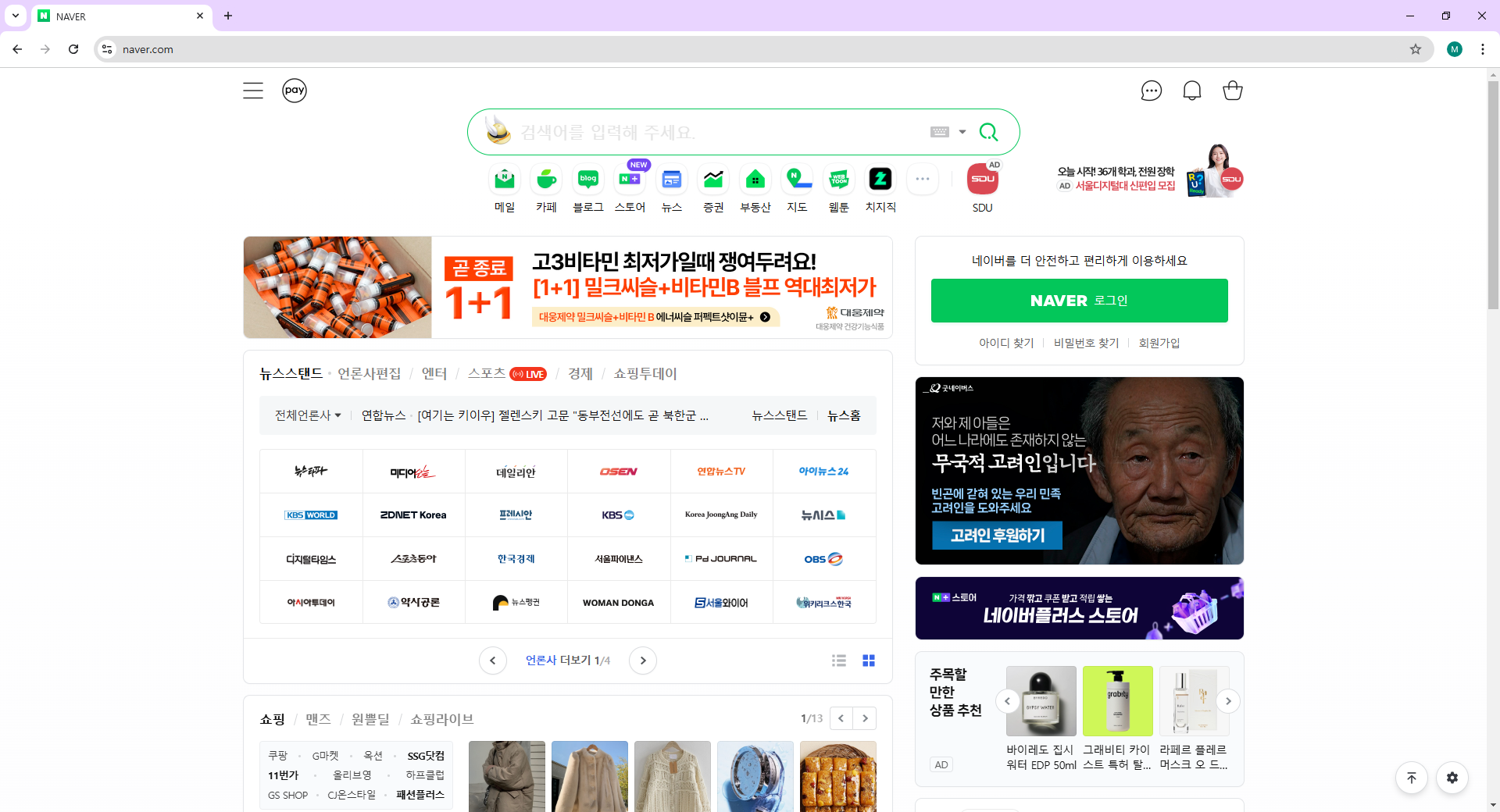Switch news panel to list view
The height and width of the screenshot is (812, 1500).
coord(838,660)
